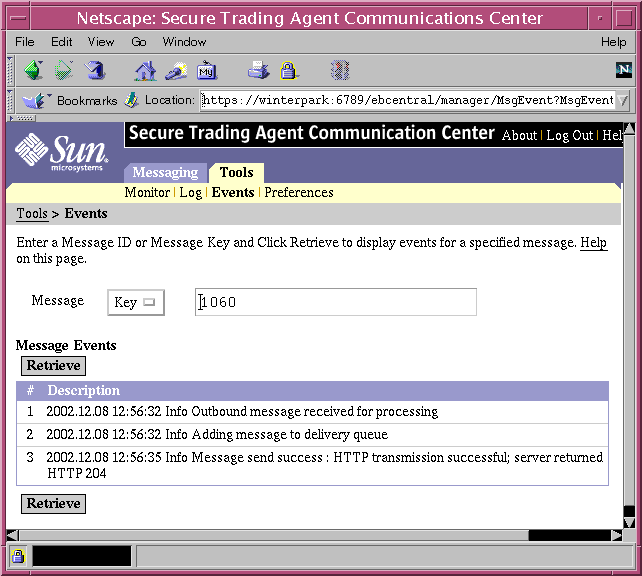Open the Monitor subtab

[x=147, y=192]
